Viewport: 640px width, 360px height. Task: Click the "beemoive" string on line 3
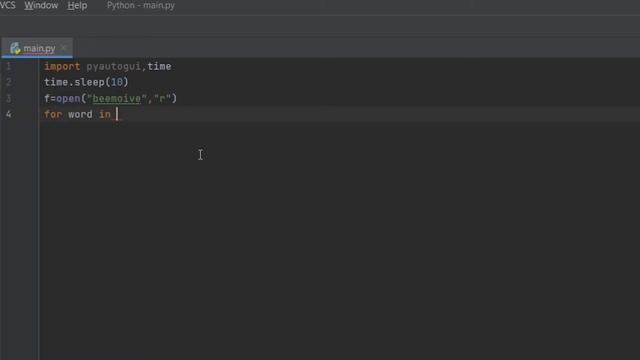click(117, 98)
